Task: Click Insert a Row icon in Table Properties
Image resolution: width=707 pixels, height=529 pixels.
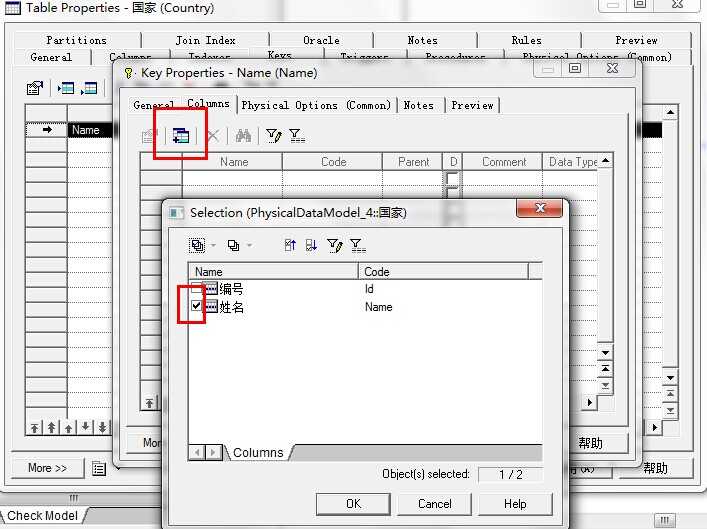Action: coord(66,88)
